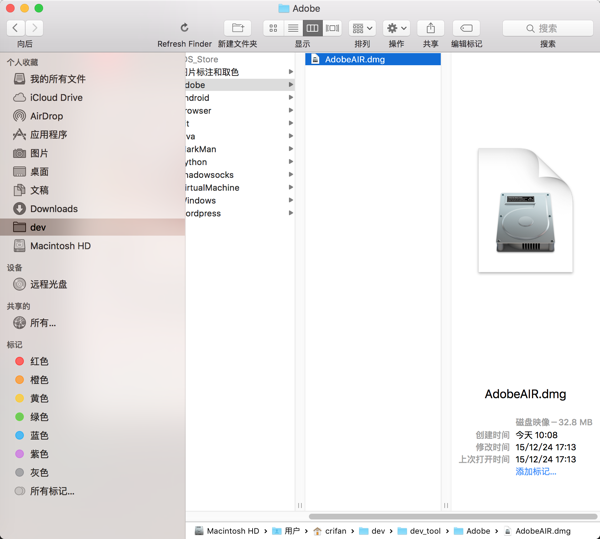
Task: Select the Windows folder
Action: point(240,200)
